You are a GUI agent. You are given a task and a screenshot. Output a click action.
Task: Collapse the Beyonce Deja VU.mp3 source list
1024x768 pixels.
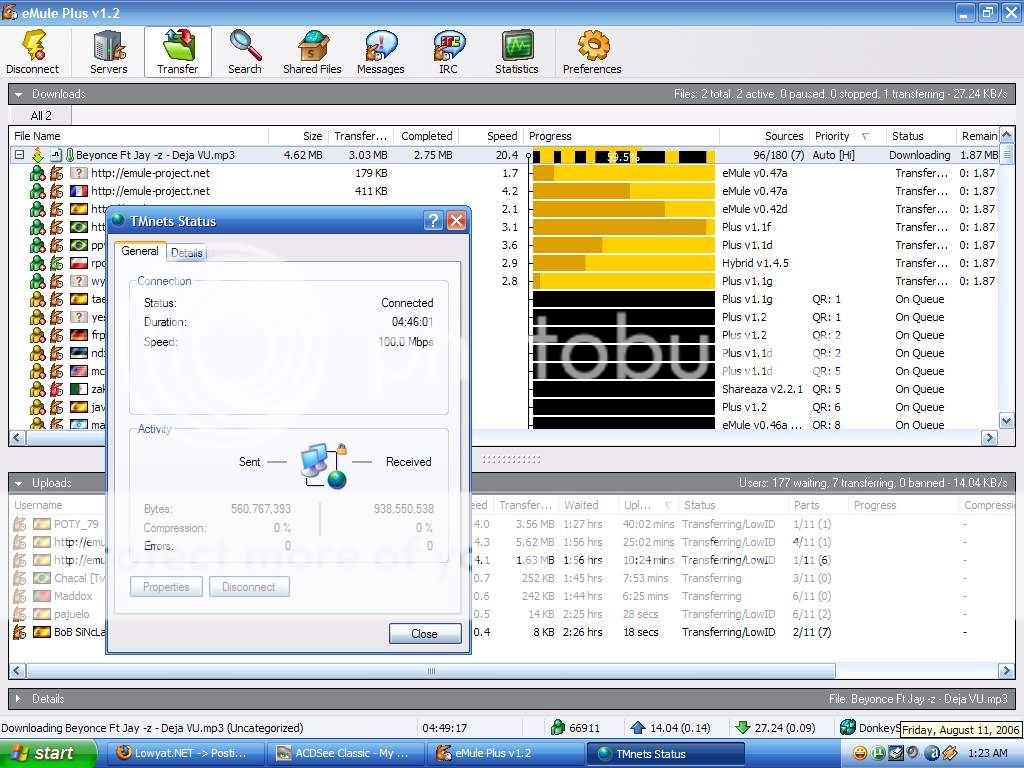click(18, 155)
